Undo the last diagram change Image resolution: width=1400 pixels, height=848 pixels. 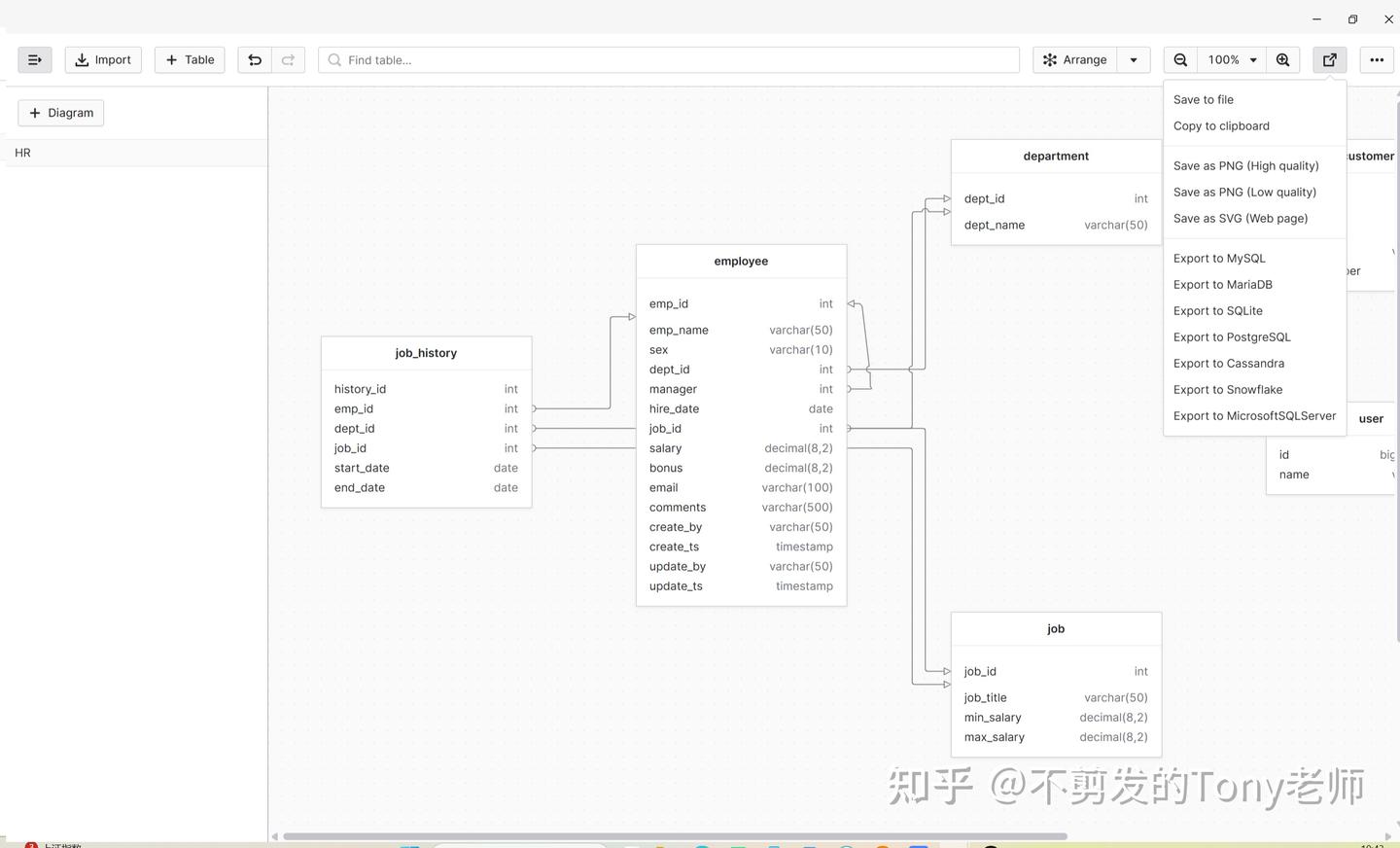[x=255, y=59]
